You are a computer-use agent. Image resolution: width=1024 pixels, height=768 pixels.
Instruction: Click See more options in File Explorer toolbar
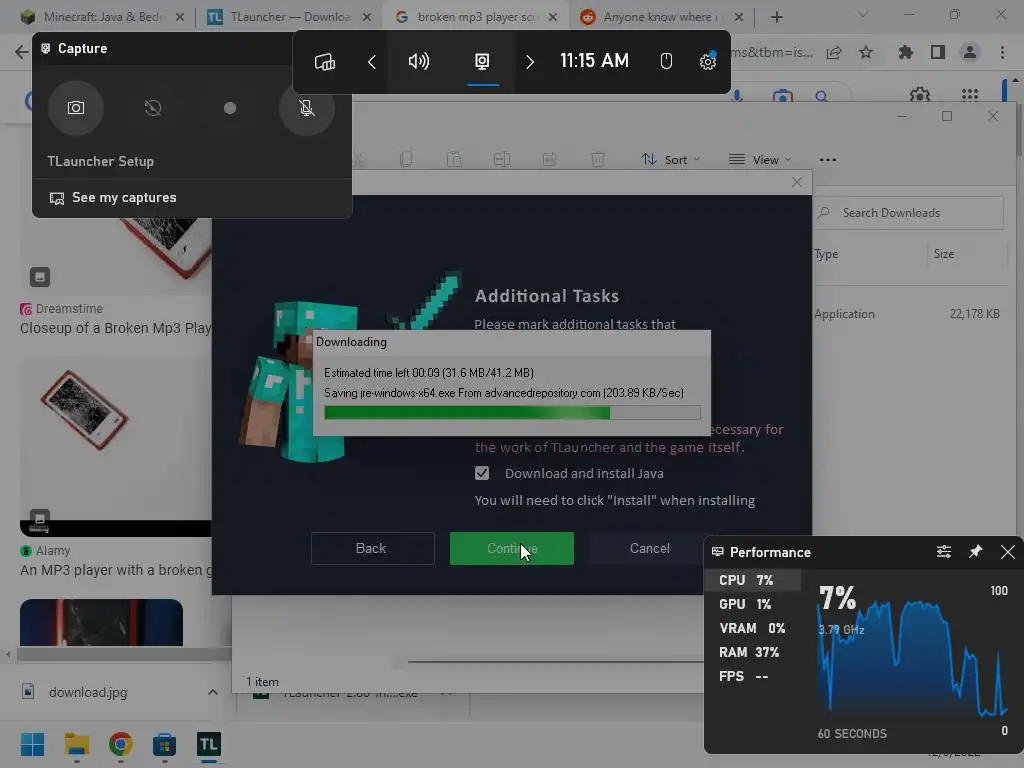point(827,159)
